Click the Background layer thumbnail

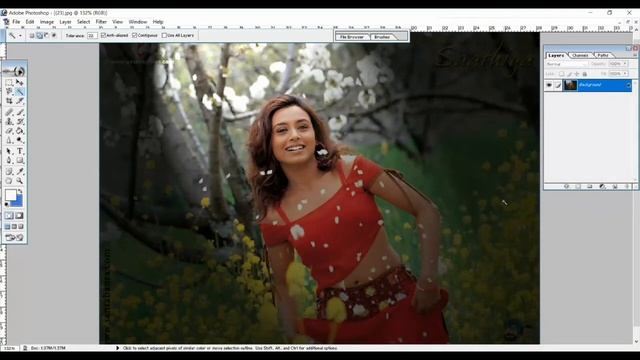[x=570, y=85]
